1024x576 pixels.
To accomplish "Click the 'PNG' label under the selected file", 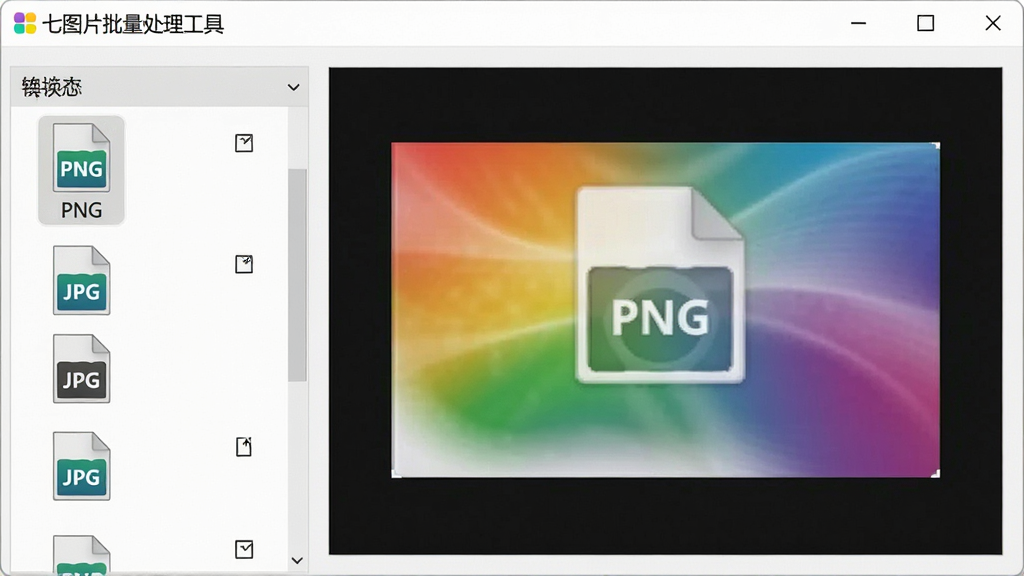I will [x=82, y=210].
